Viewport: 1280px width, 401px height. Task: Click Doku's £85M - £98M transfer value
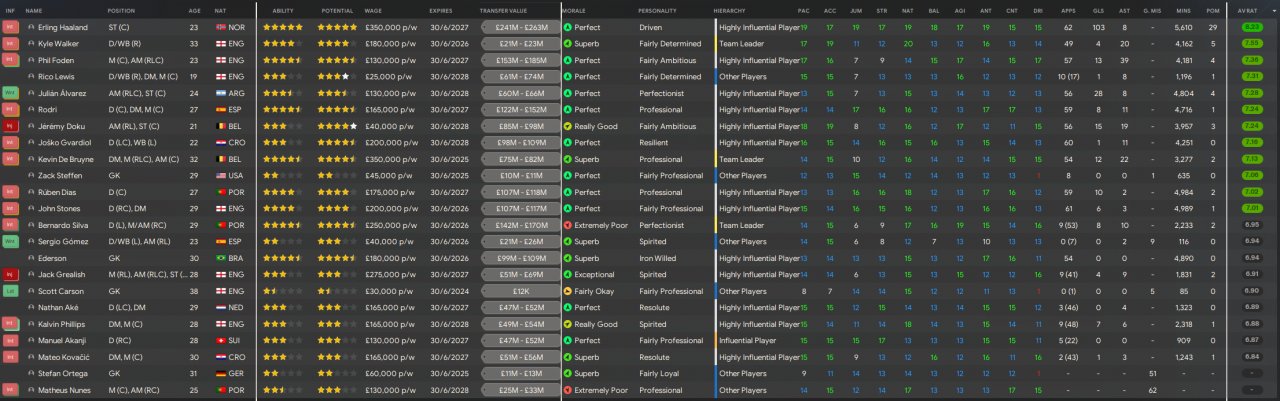pos(520,126)
